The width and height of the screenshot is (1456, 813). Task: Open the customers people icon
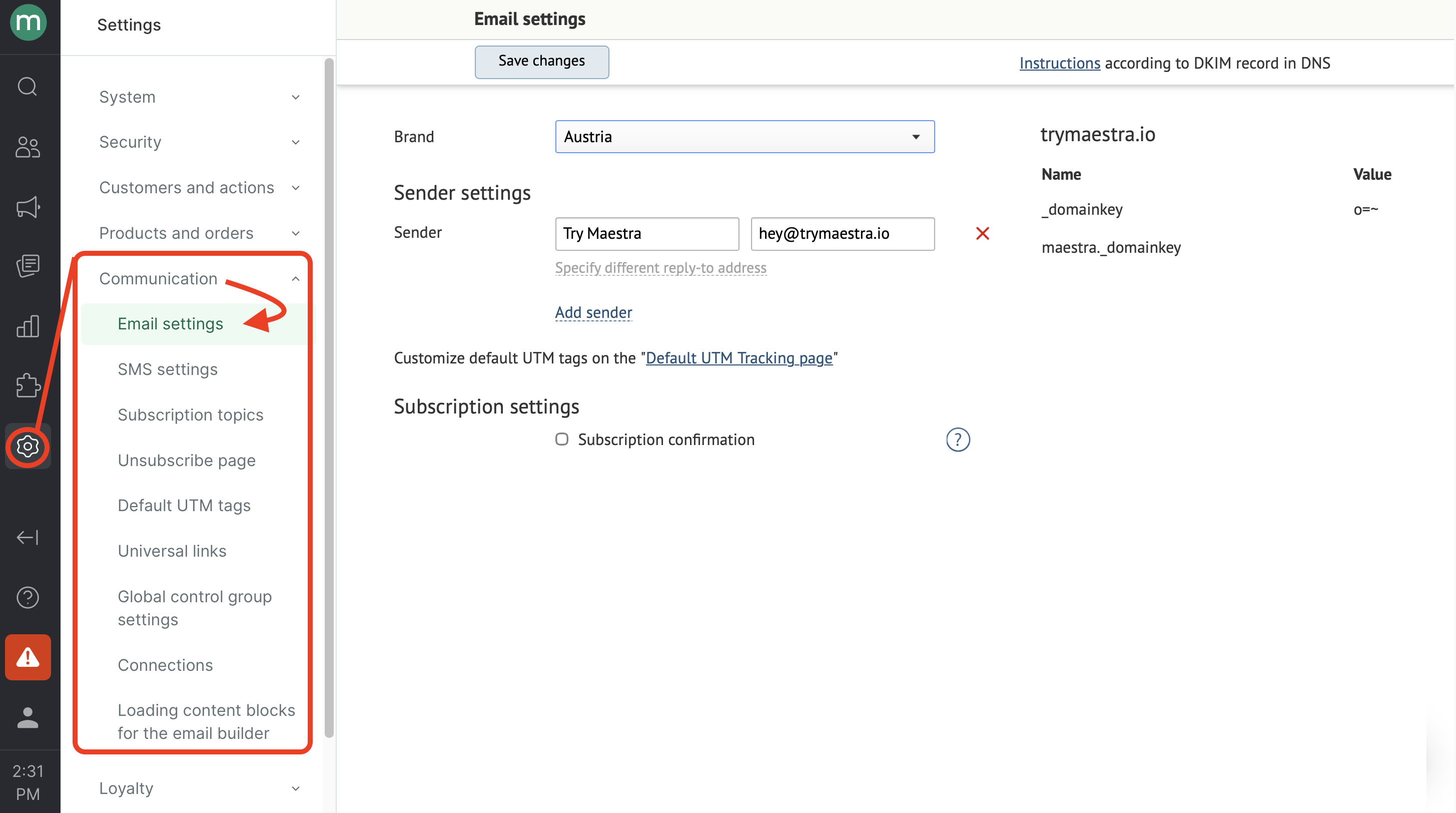coord(28,148)
